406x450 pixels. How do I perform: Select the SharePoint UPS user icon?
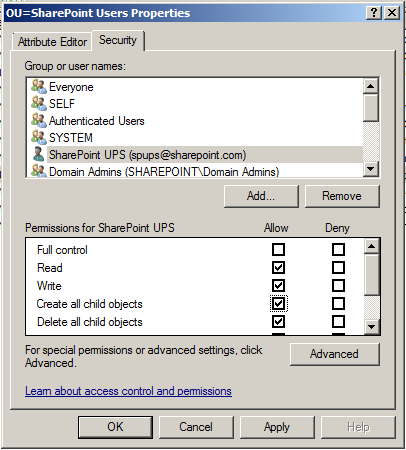coord(39,154)
